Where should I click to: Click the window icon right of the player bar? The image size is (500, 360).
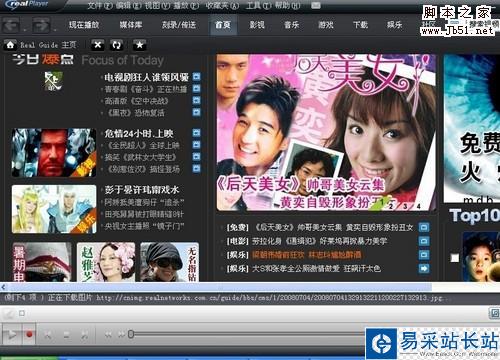point(494,313)
